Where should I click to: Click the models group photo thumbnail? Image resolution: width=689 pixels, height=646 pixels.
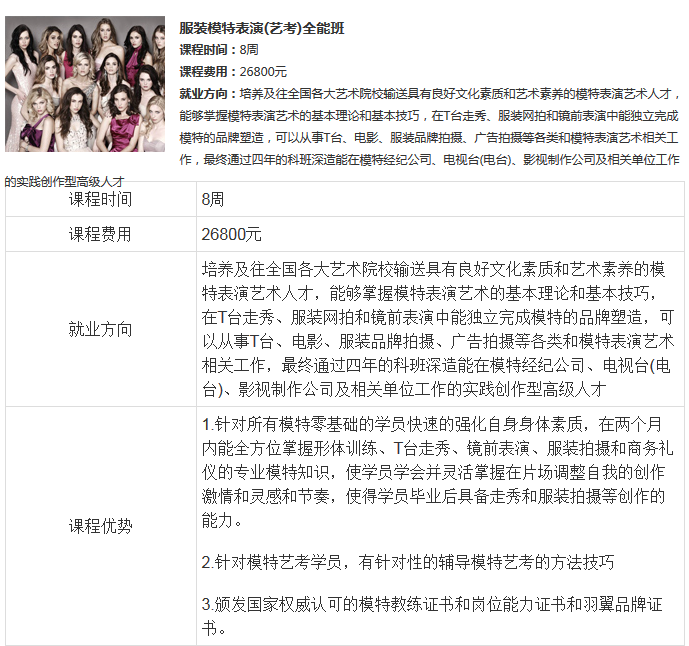point(85,84)
